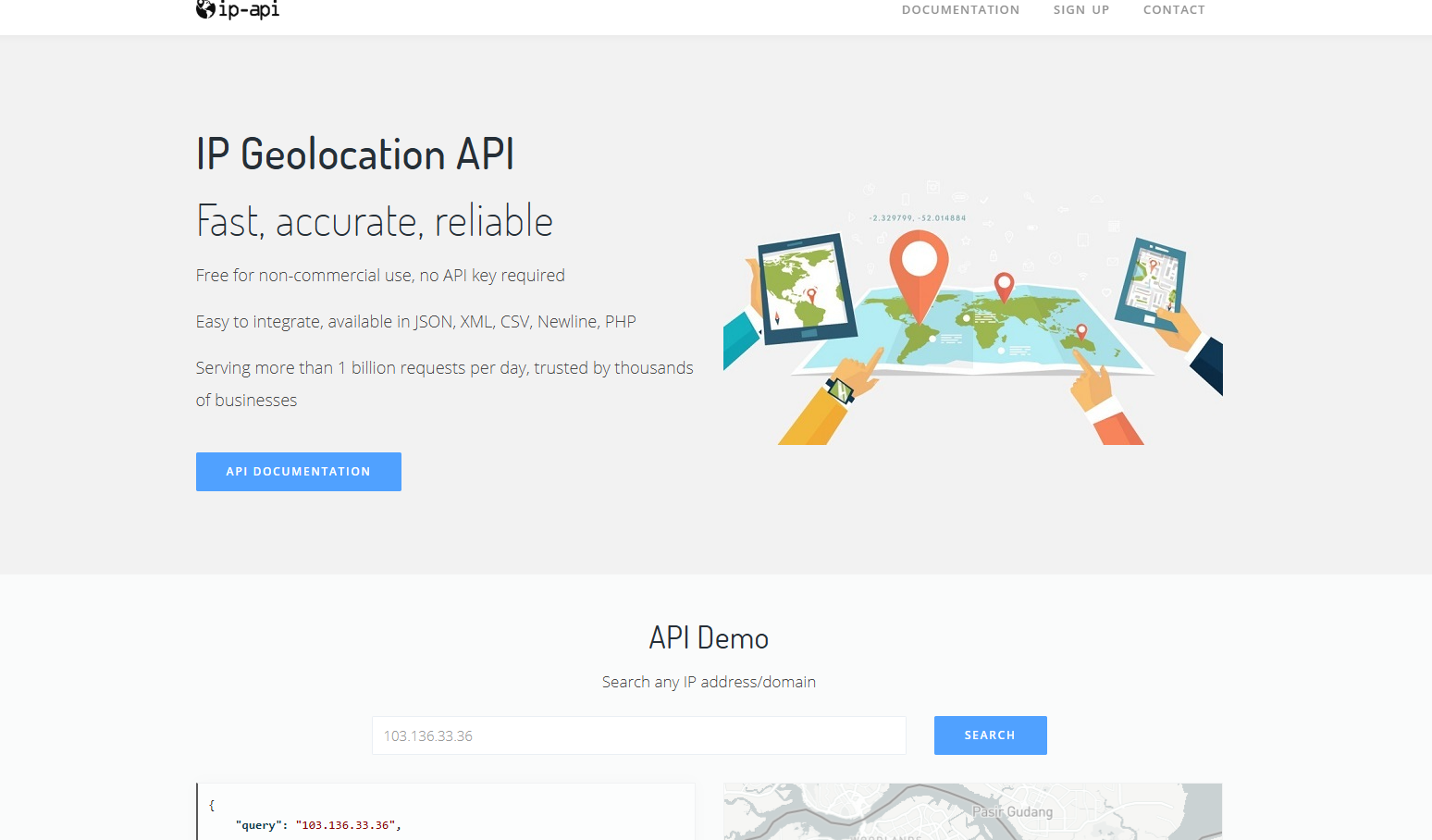Click the API DOCUMENTATION button

[299, 472]
